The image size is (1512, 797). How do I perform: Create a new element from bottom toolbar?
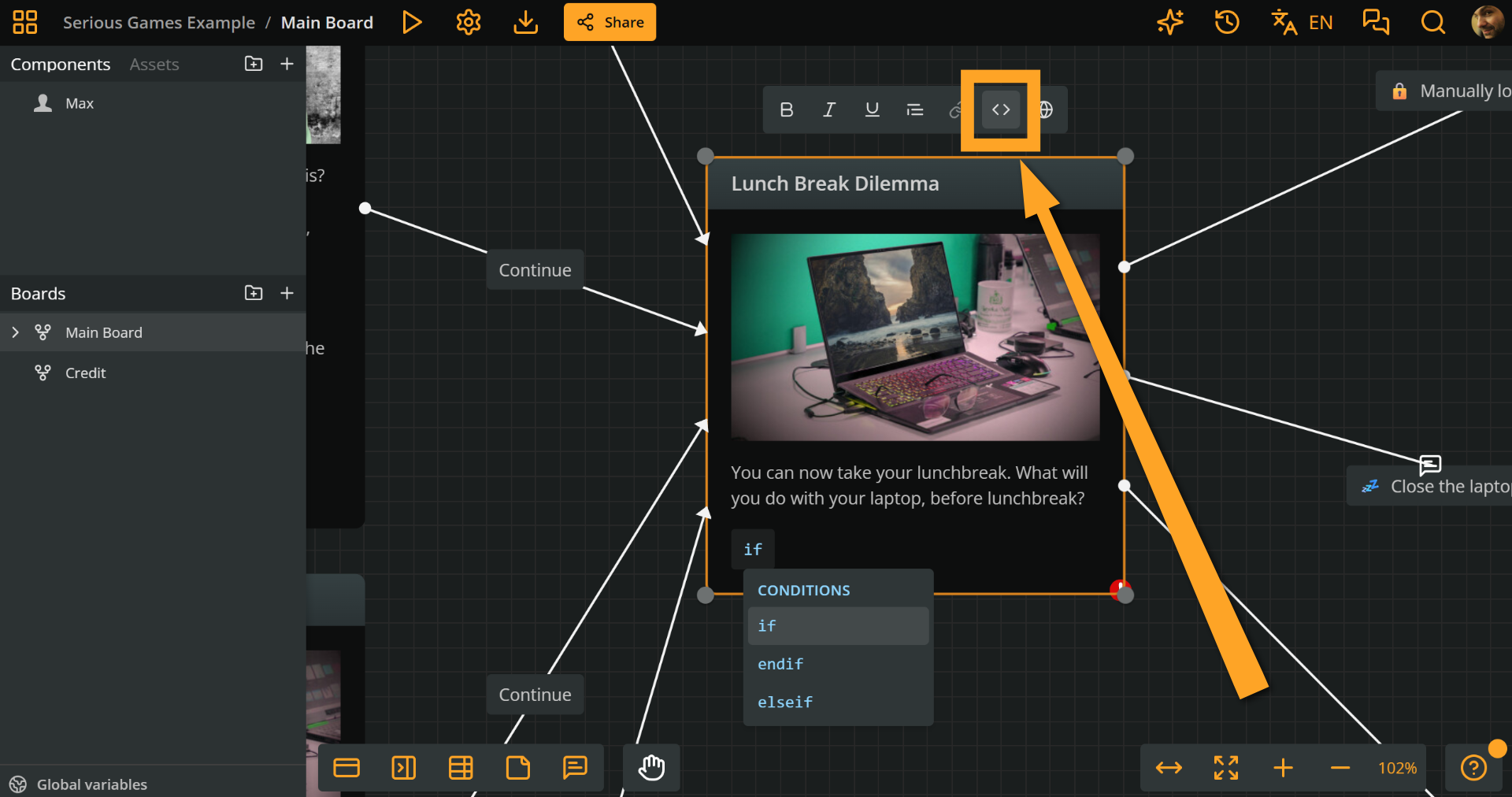pyautogui.click(x=346, y=767)
